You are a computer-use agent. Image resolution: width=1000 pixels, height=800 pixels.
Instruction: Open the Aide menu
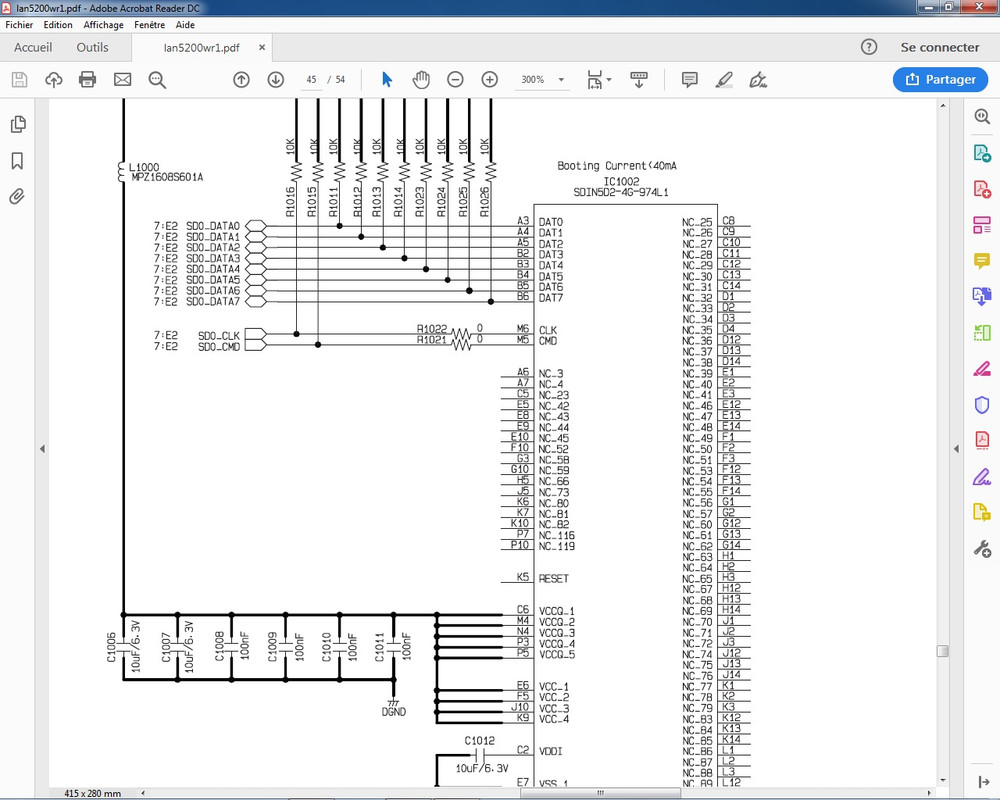point(185,25)
